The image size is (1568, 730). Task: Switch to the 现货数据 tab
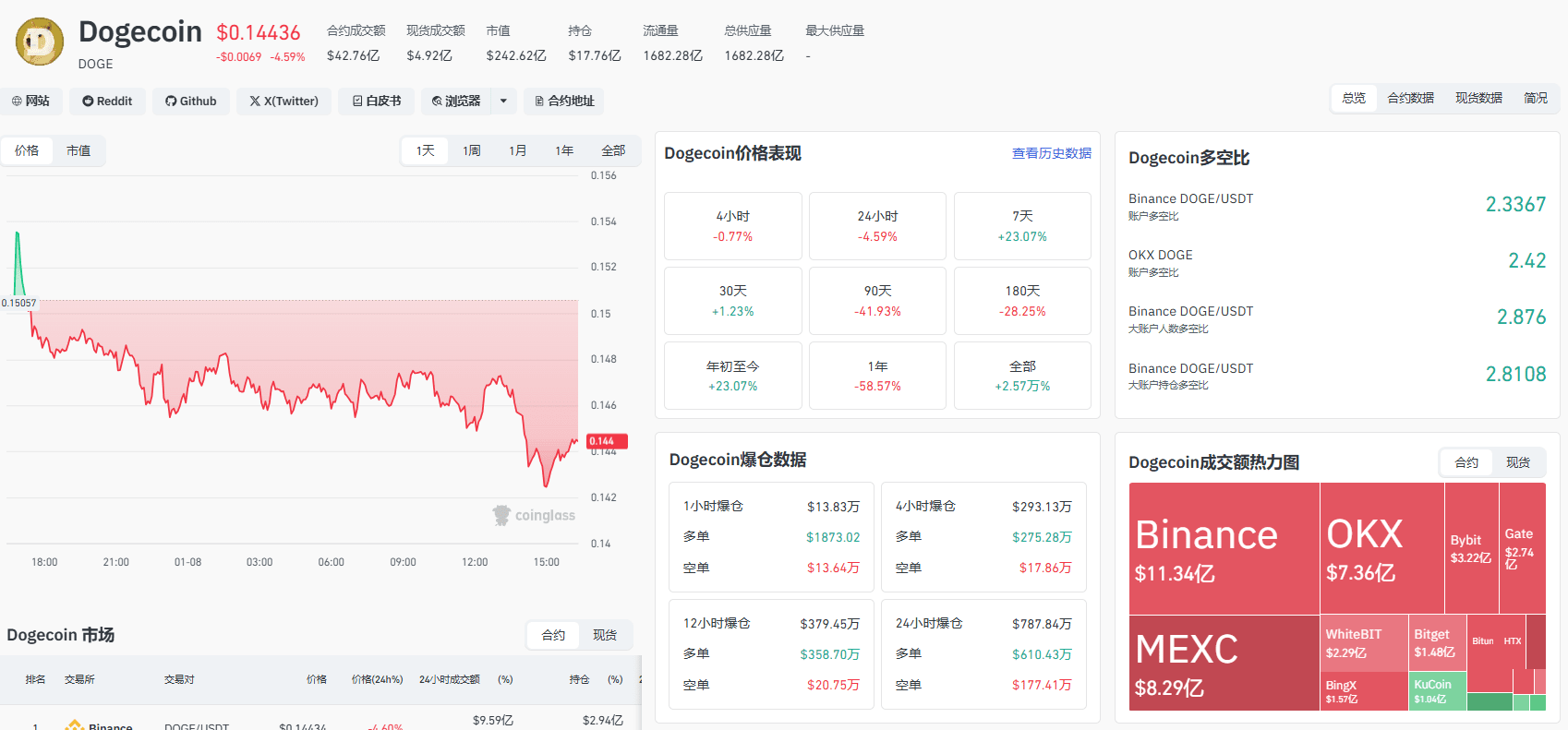(1479, 98)
